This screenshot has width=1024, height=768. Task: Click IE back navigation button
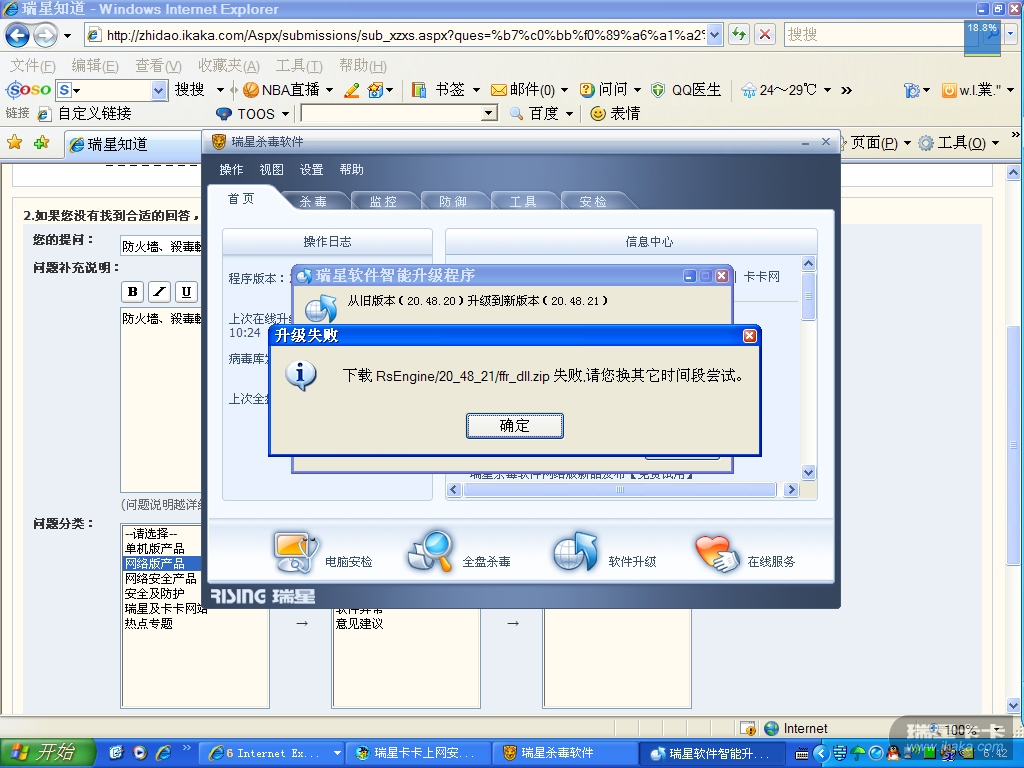[x=18, y=35]
